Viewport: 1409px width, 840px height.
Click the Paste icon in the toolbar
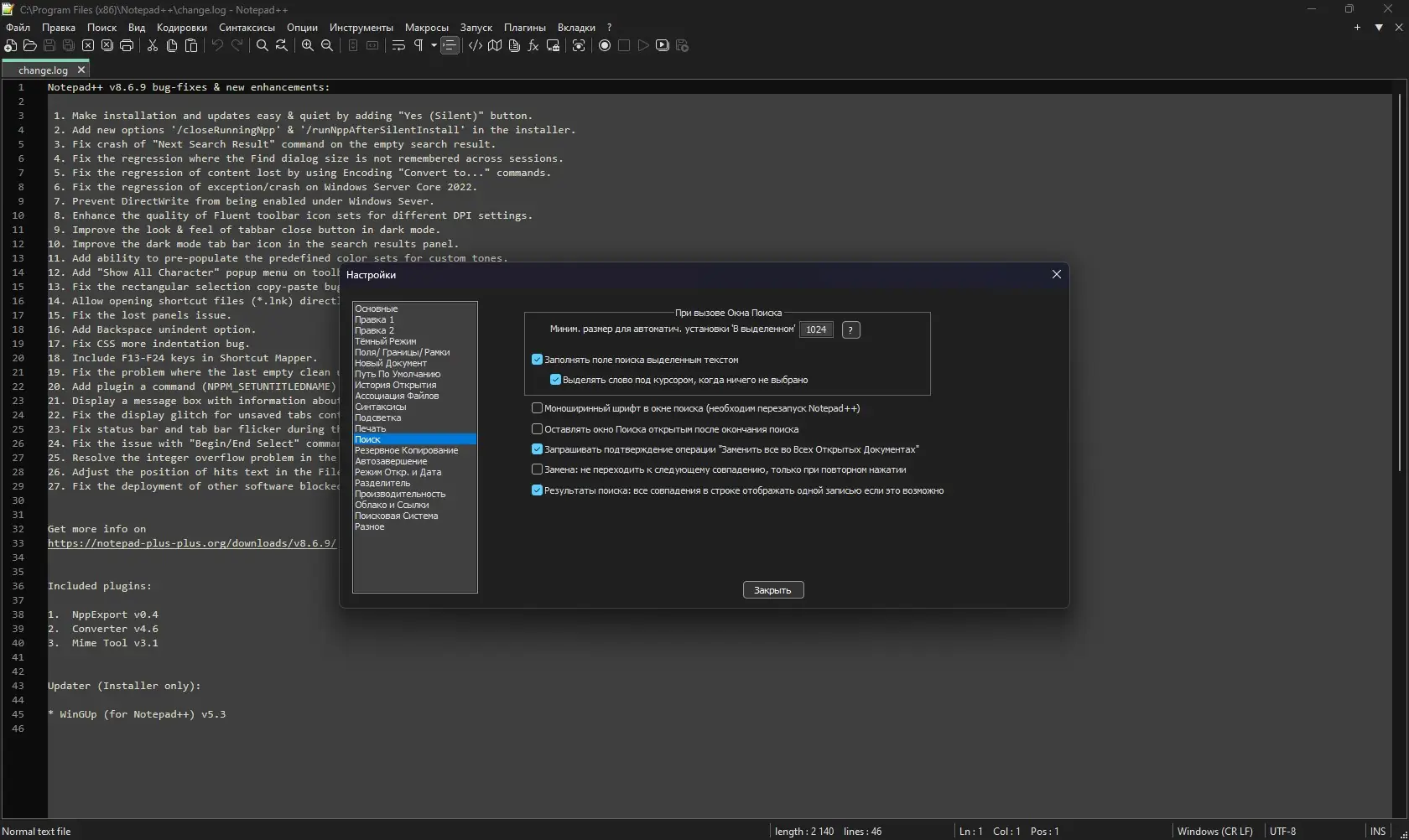[x=191, y=46]
